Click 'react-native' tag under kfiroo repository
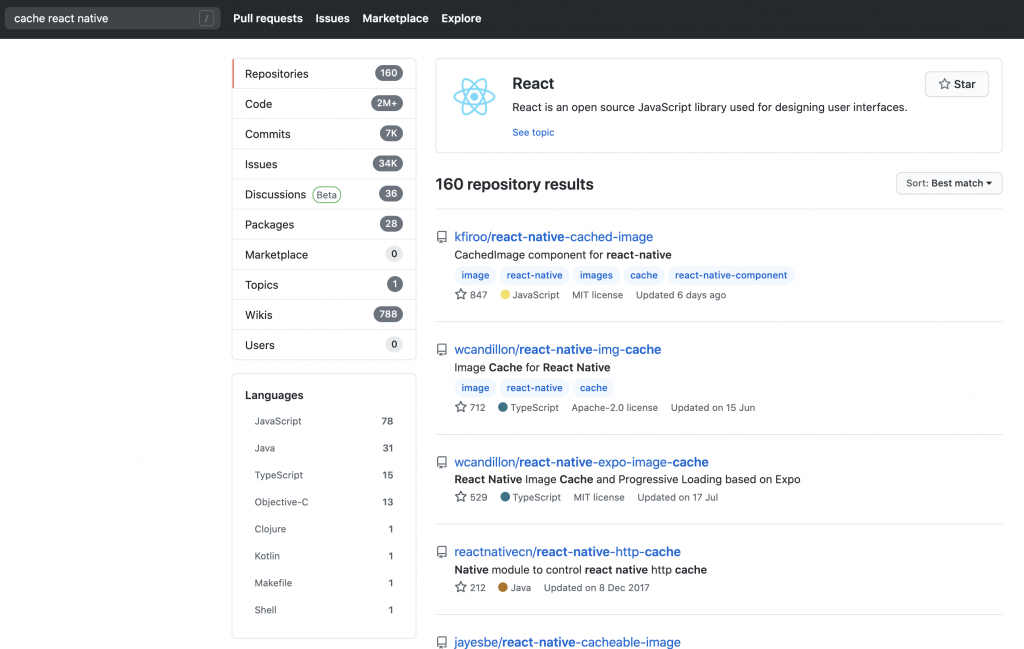The height and width of the screenshot is (649, 1024). click(534, 275)
